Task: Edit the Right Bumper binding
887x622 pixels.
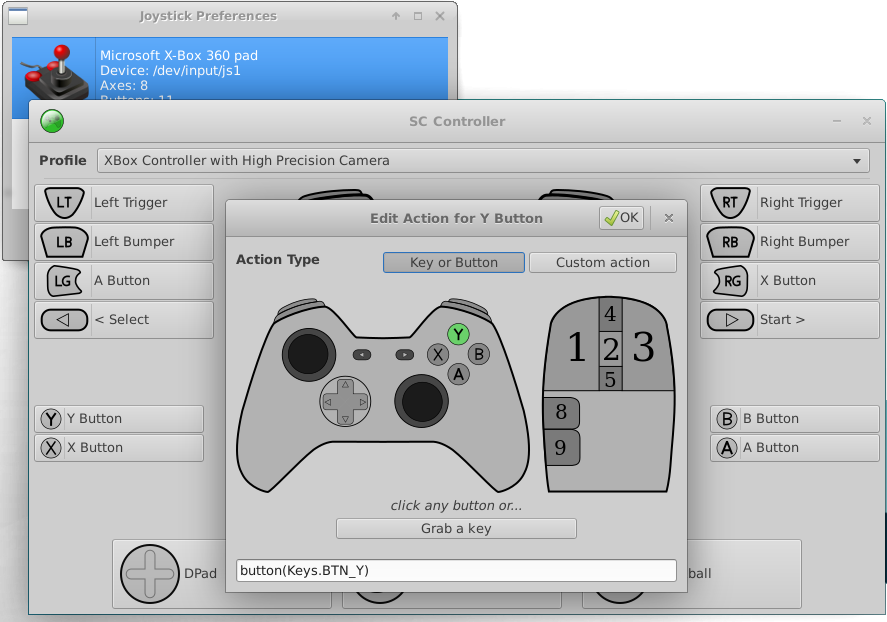Action: click(792, 241)
